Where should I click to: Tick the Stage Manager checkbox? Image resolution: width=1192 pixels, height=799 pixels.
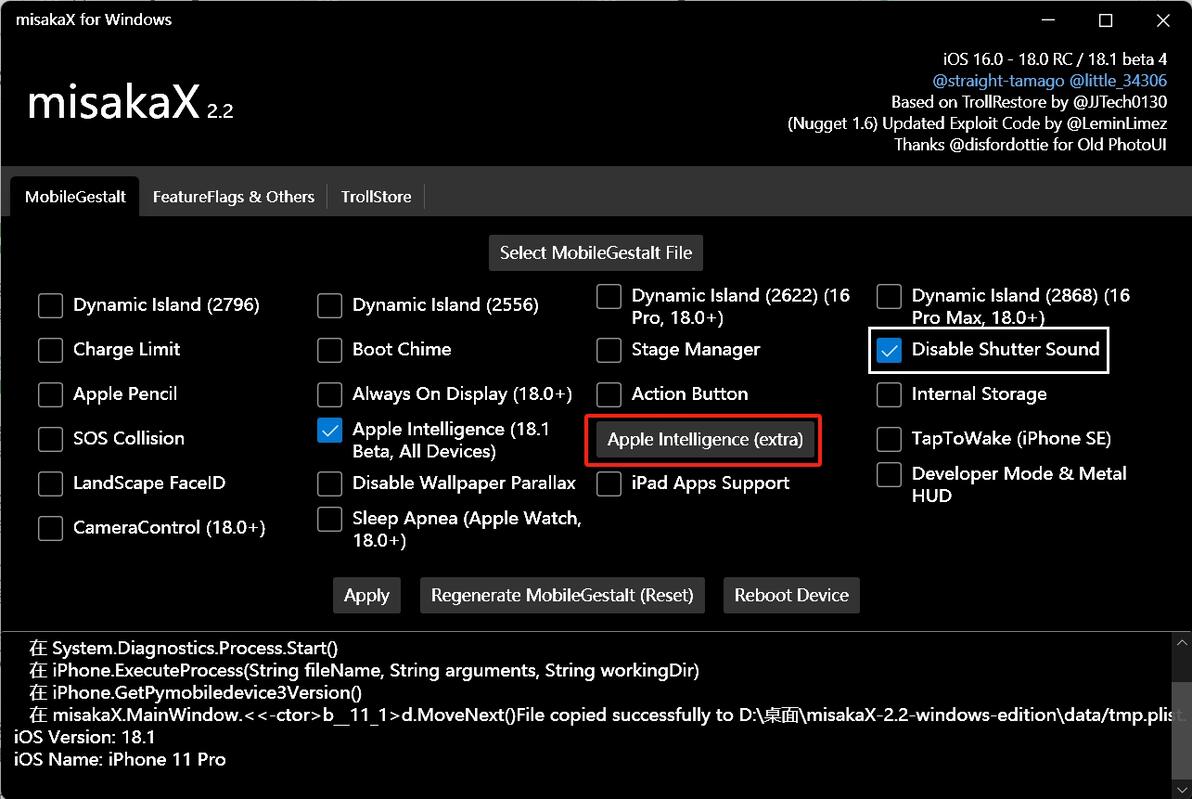click(x=609, y=350)
